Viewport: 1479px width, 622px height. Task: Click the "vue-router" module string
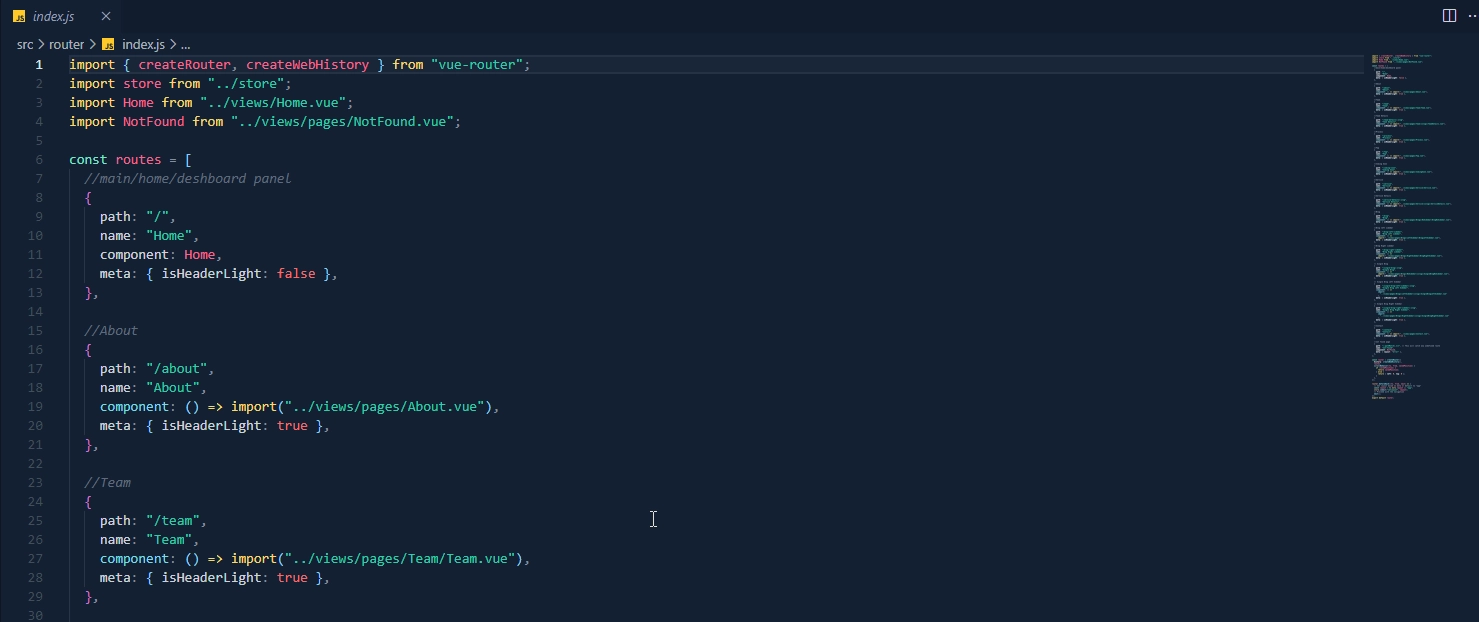tap(480, 64)
